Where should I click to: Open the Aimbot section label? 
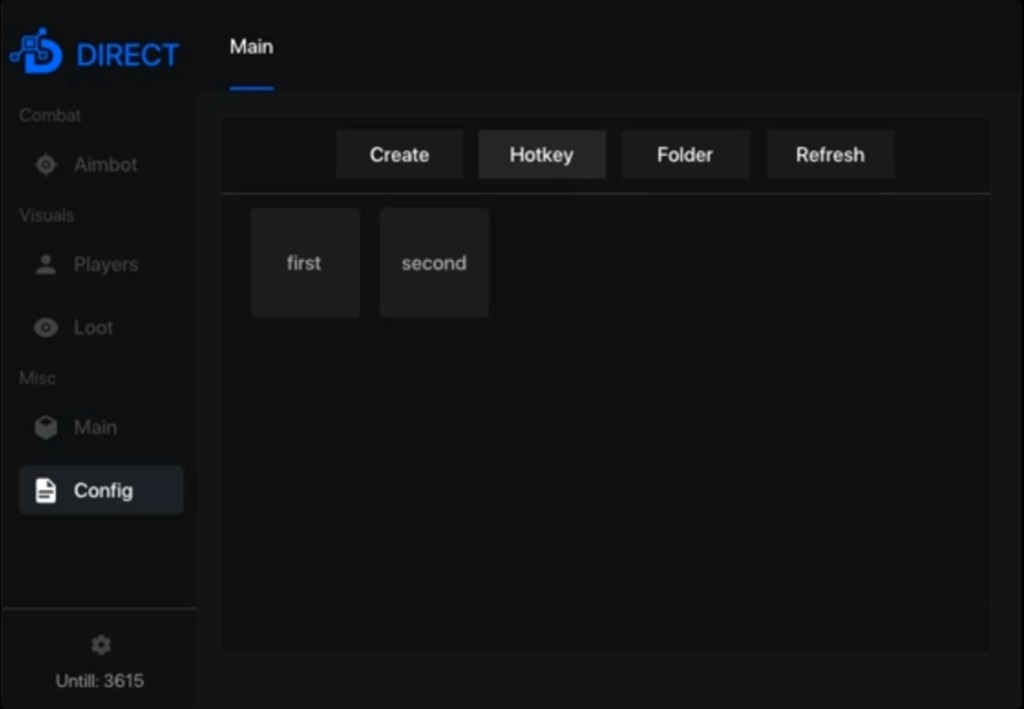pos(106,165)
